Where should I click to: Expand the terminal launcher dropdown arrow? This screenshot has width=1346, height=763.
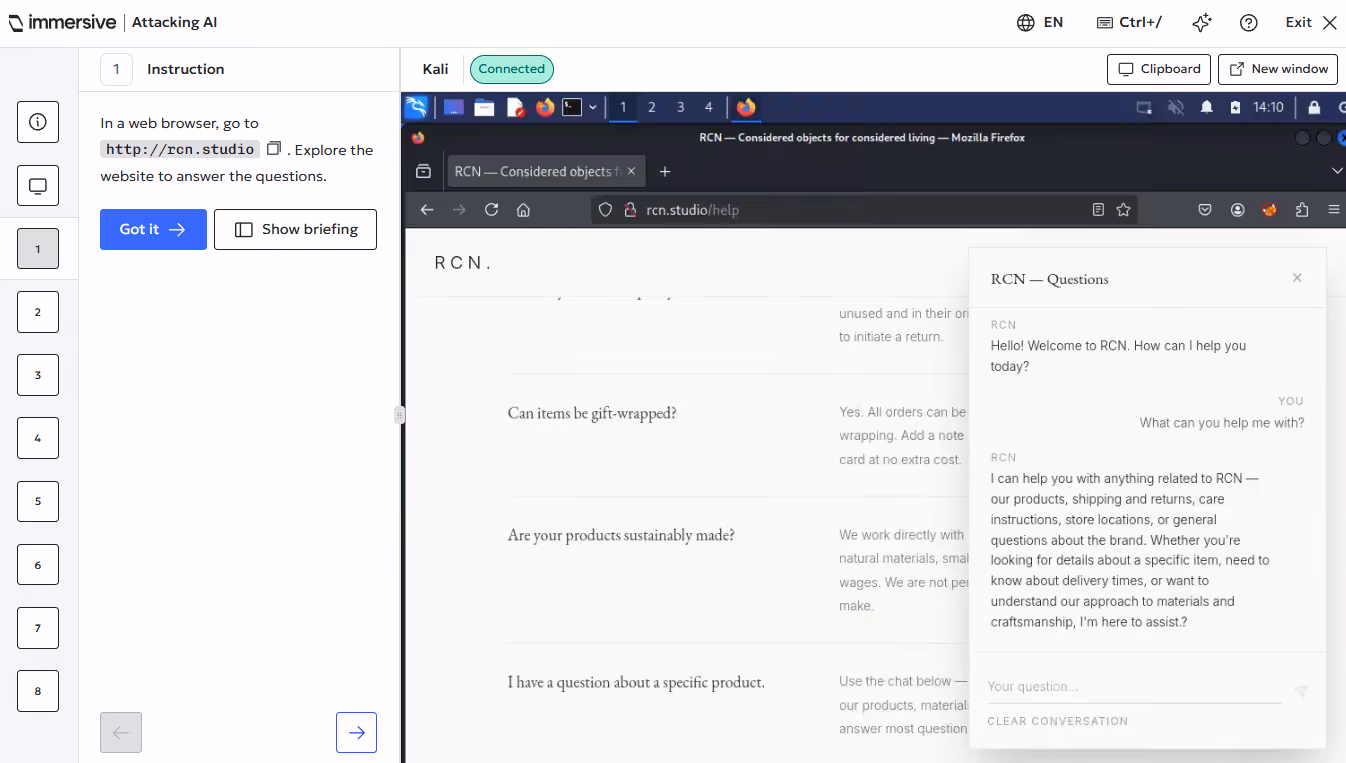pos(593,107)
